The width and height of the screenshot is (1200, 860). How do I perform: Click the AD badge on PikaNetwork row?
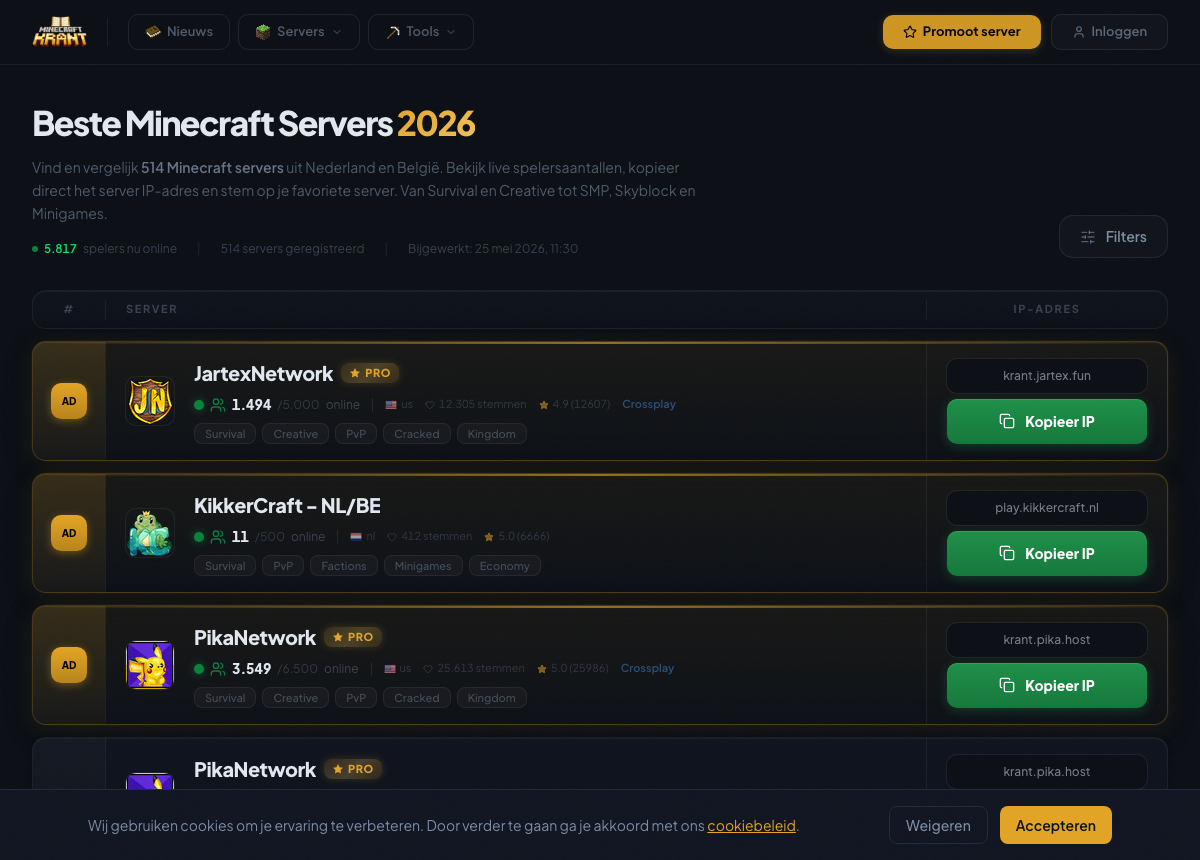point(69,665)
